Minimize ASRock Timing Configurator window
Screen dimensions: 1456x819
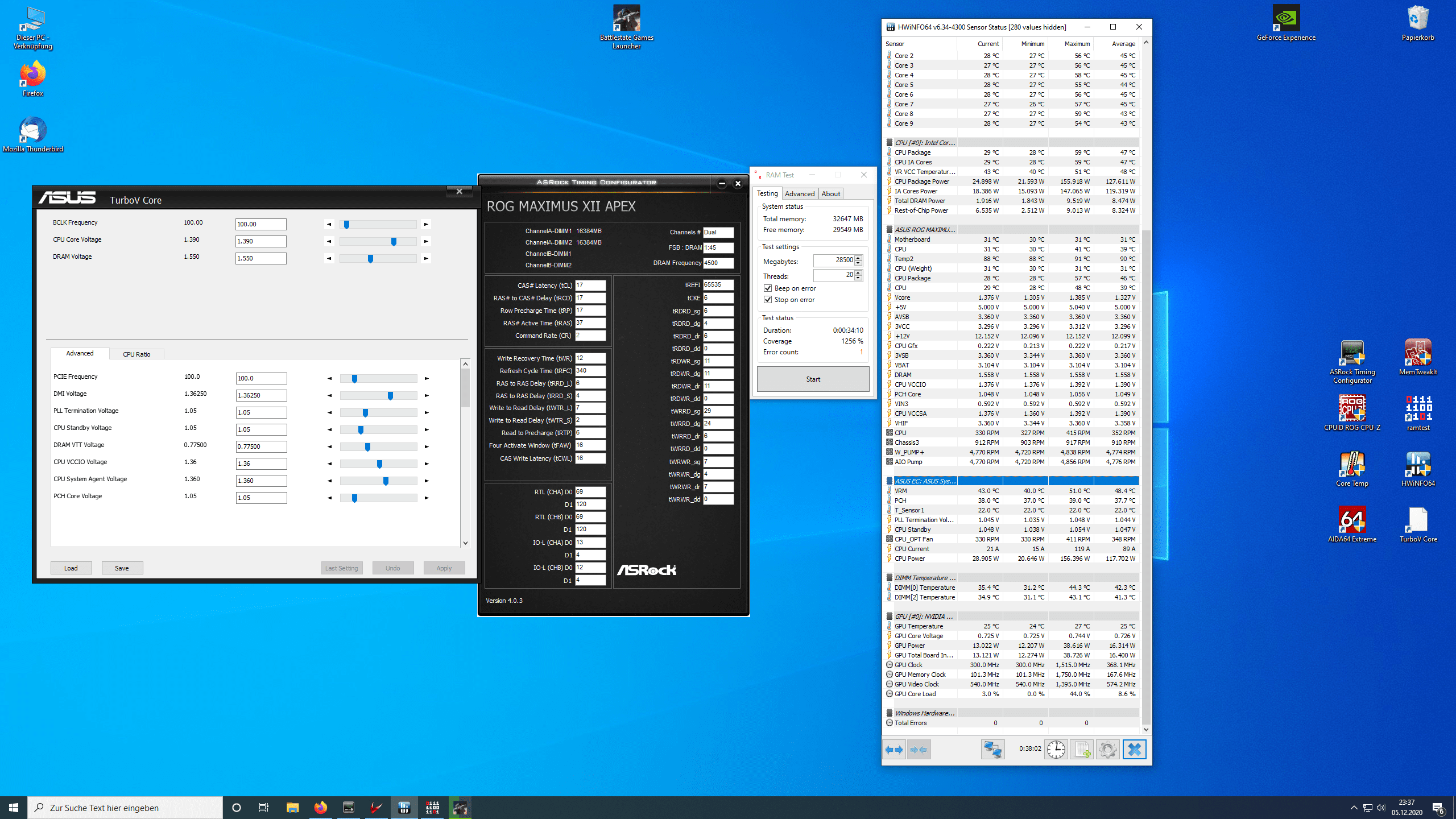(722, 183)
